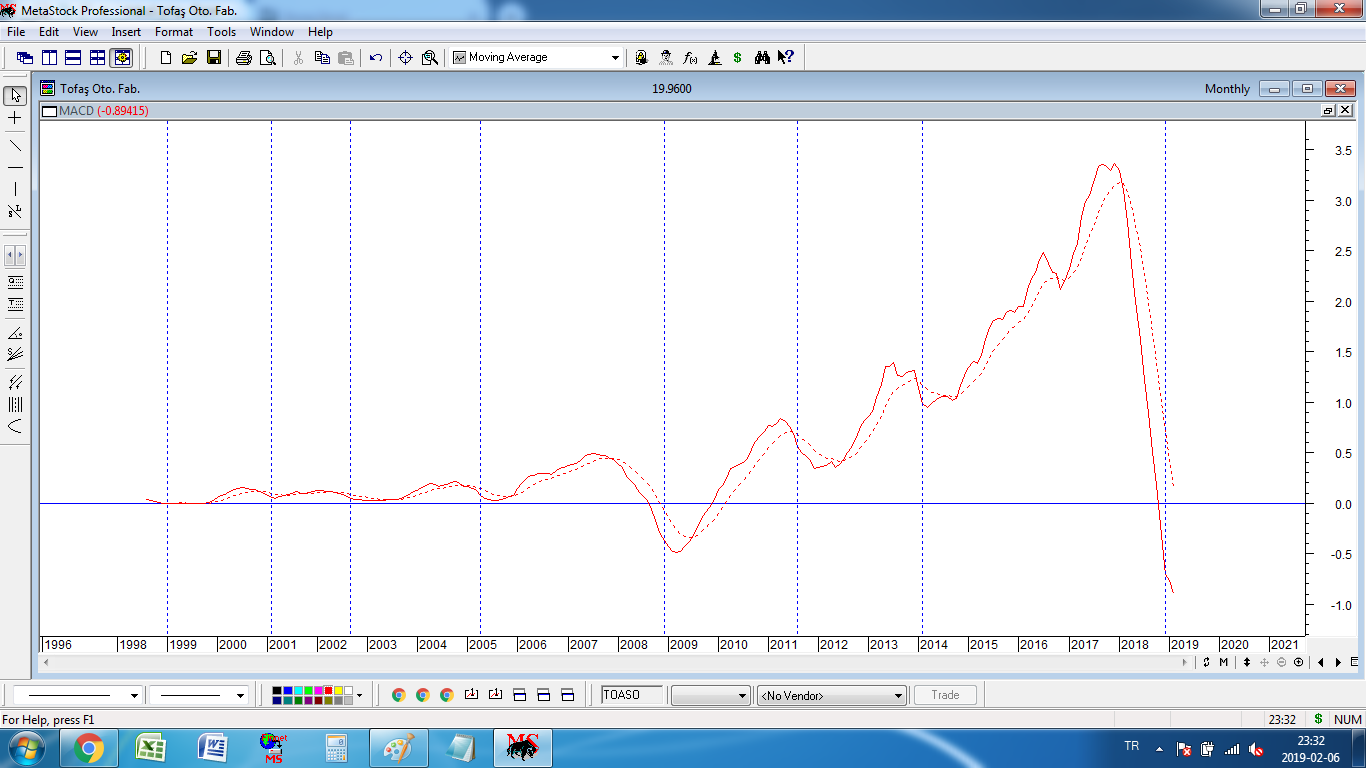The width and height of the screenshot is (1366, 768).
Task: Open the second line weight dropdown
Action: (240, 695)
